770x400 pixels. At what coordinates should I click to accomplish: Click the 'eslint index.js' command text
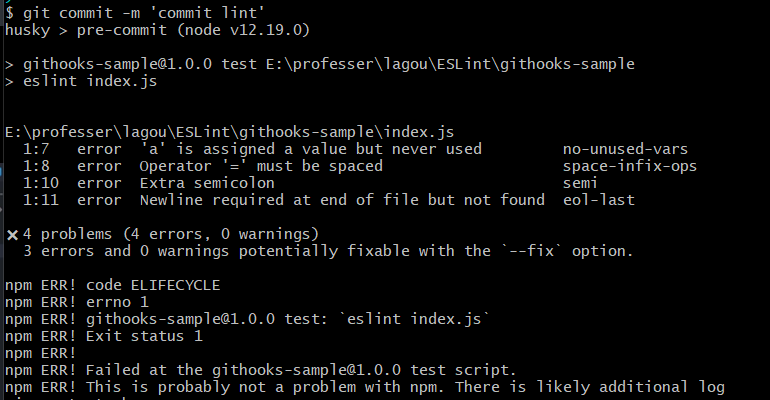pyautogui.click(x=90, y=81)
